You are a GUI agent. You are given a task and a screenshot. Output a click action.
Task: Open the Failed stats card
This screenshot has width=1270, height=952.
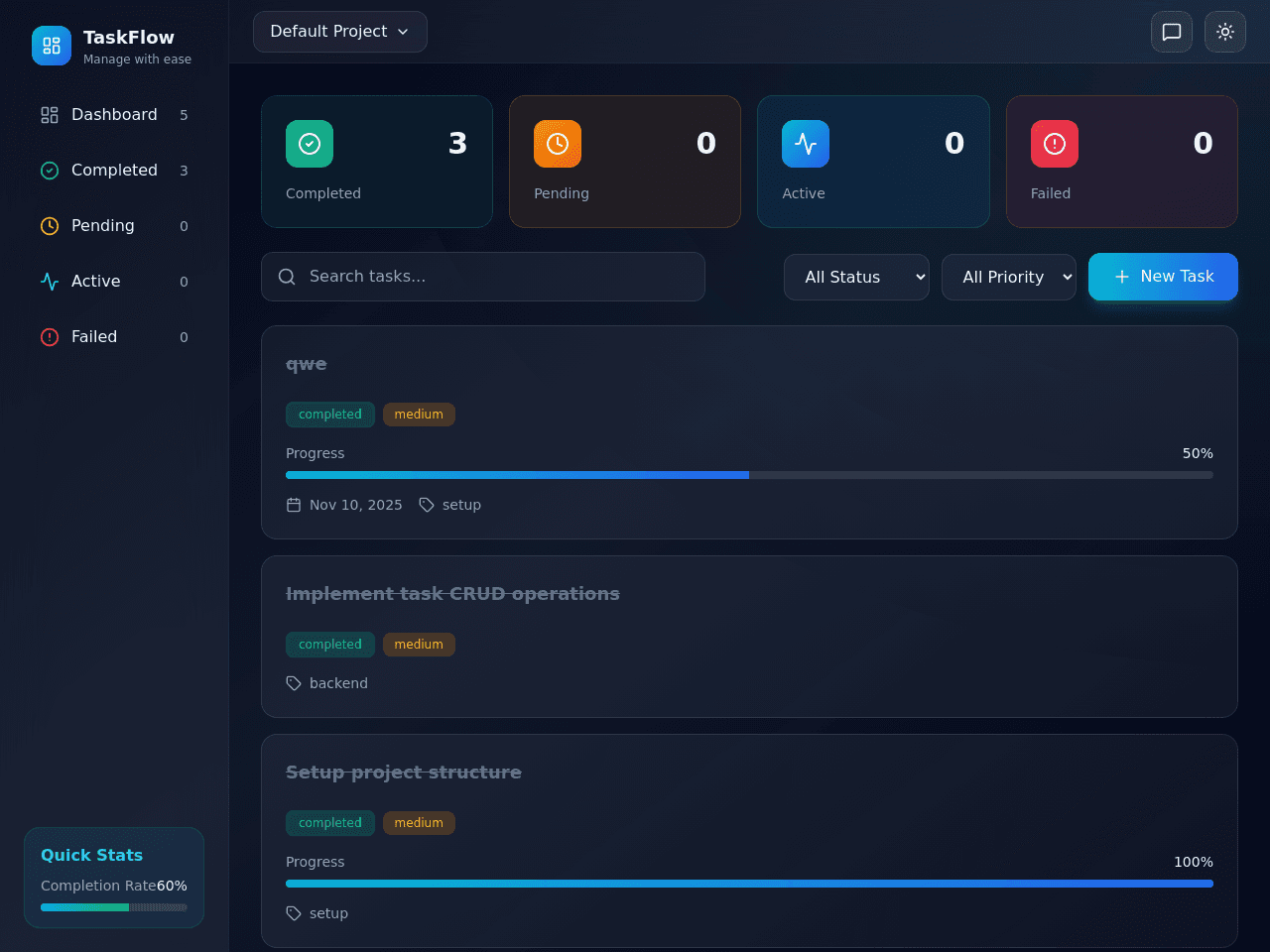tap(1122, 162)
